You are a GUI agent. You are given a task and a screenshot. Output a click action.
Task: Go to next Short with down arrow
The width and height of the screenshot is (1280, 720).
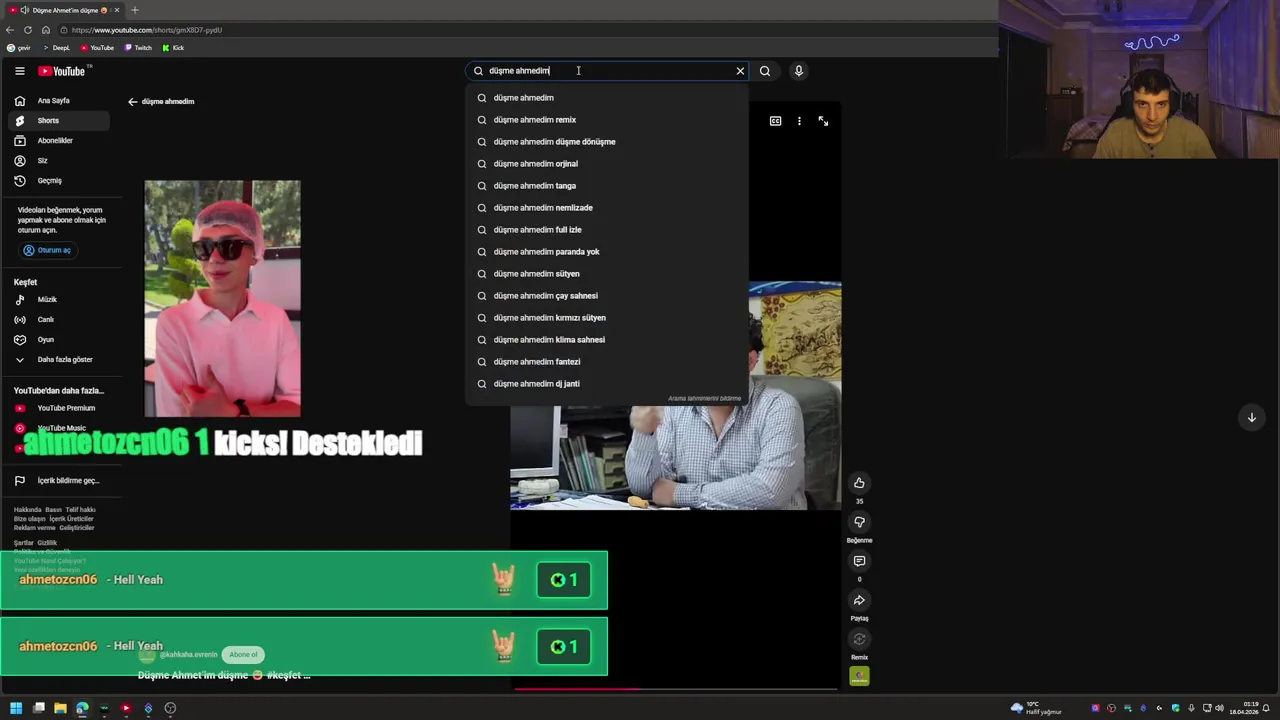[x=1251, y=418]
